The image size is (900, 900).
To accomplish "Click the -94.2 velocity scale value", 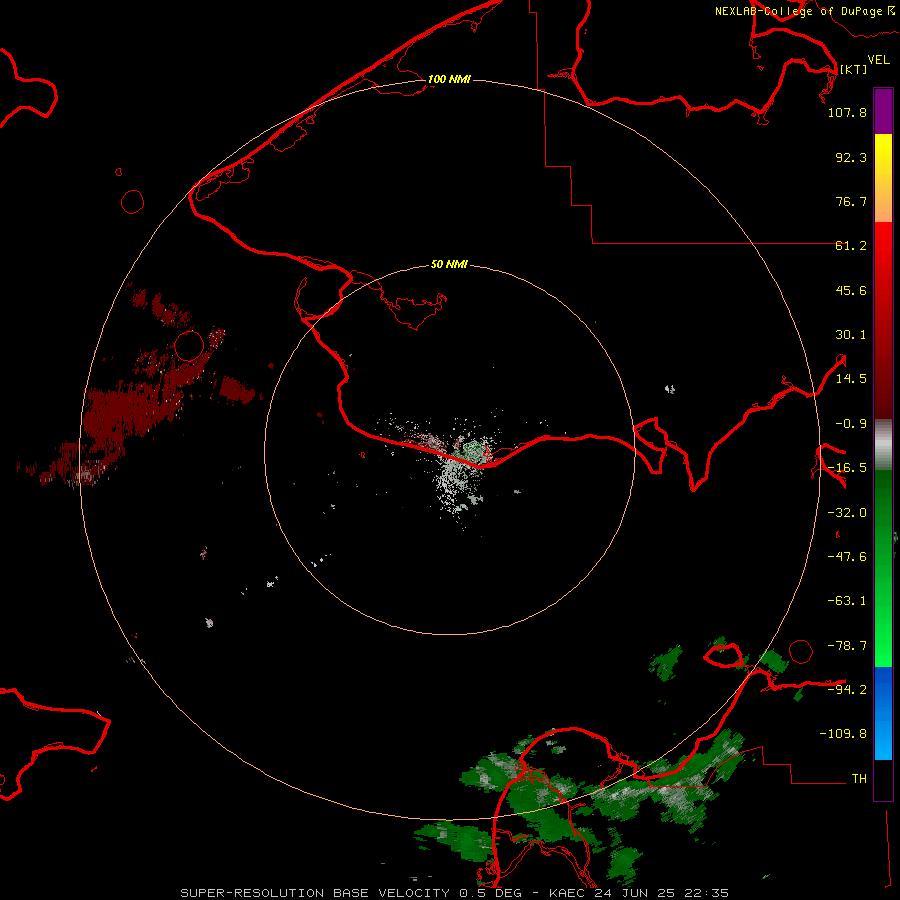I will click(847, 689).
